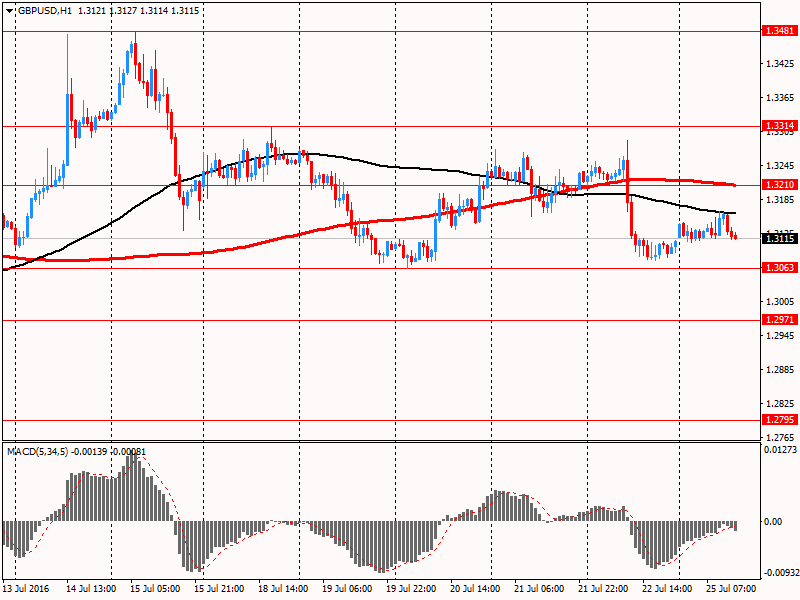Click the MACD scale value 0.01273
Image resolution: width=800 pixels, height=600 pixels.
(x=780, y=449)
